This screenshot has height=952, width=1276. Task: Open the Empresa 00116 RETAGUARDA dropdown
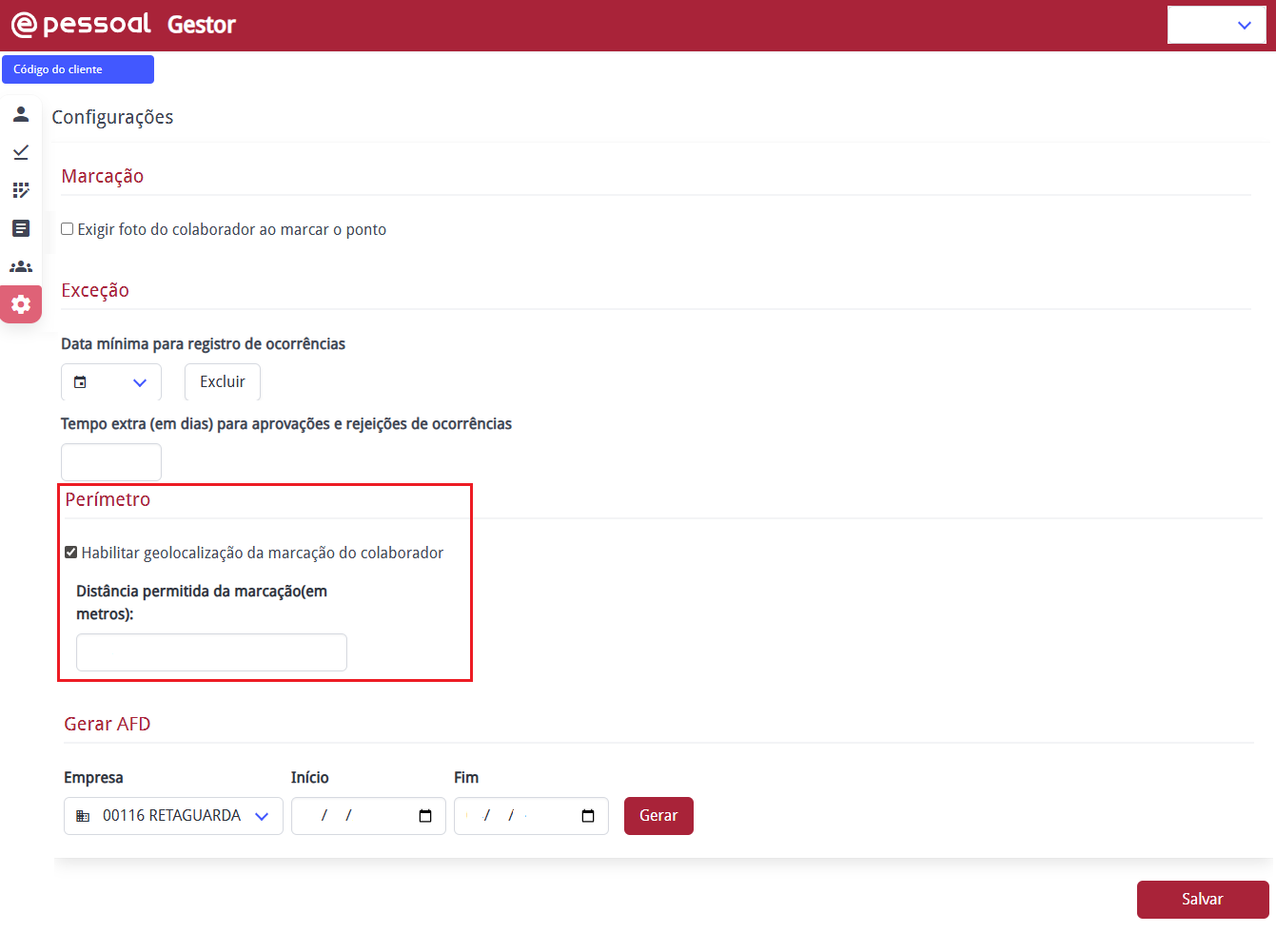click(173, 816)
